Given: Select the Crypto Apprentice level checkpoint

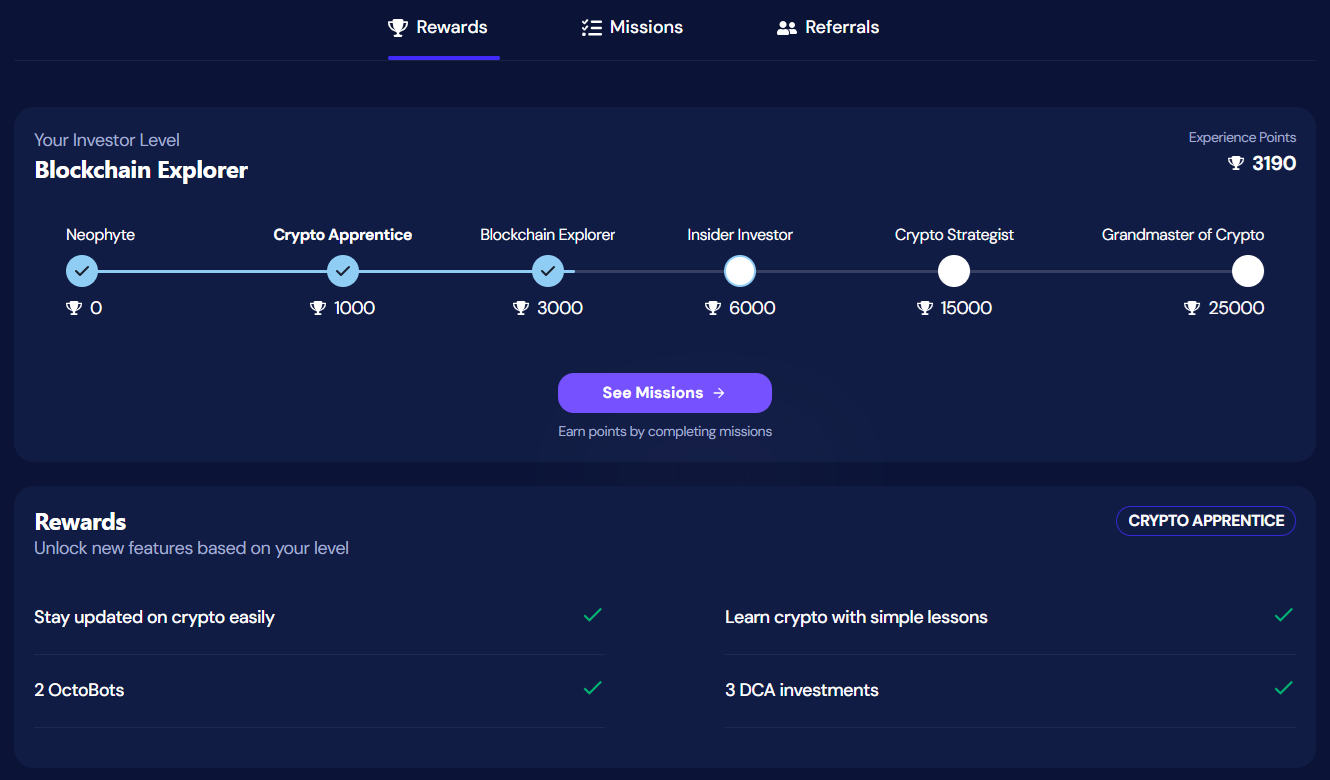Looking at the screenshot, I should 343,271.
